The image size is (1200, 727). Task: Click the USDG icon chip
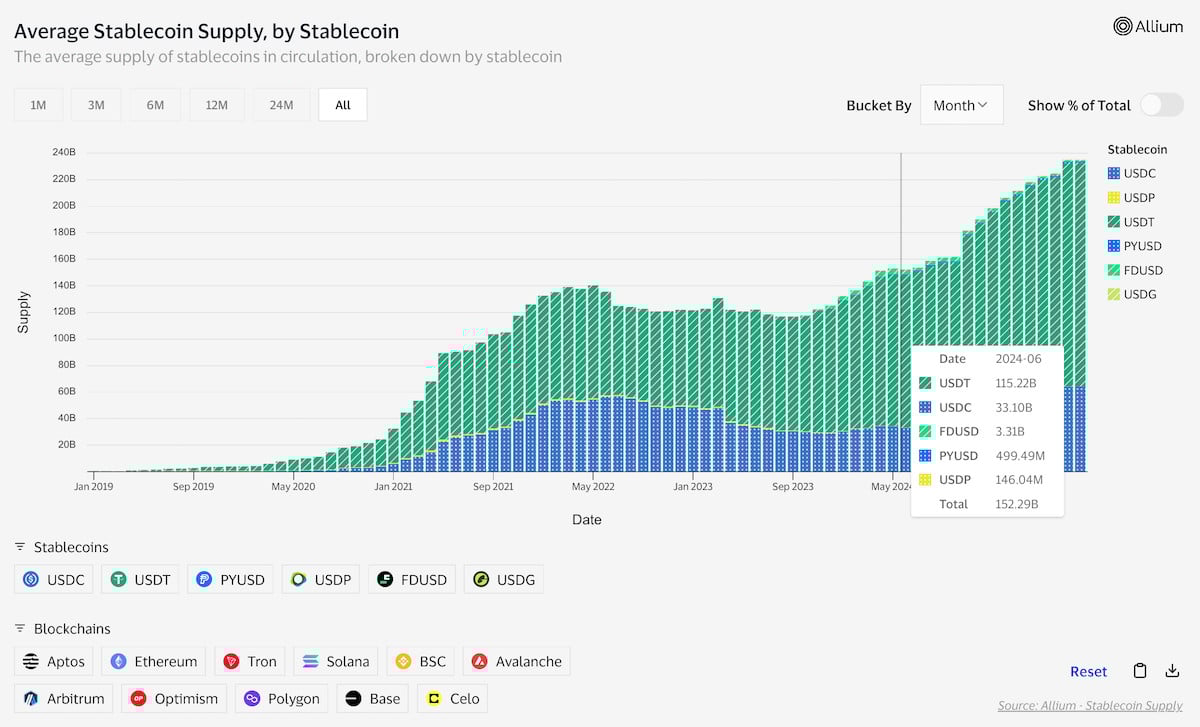coord(504,579)
